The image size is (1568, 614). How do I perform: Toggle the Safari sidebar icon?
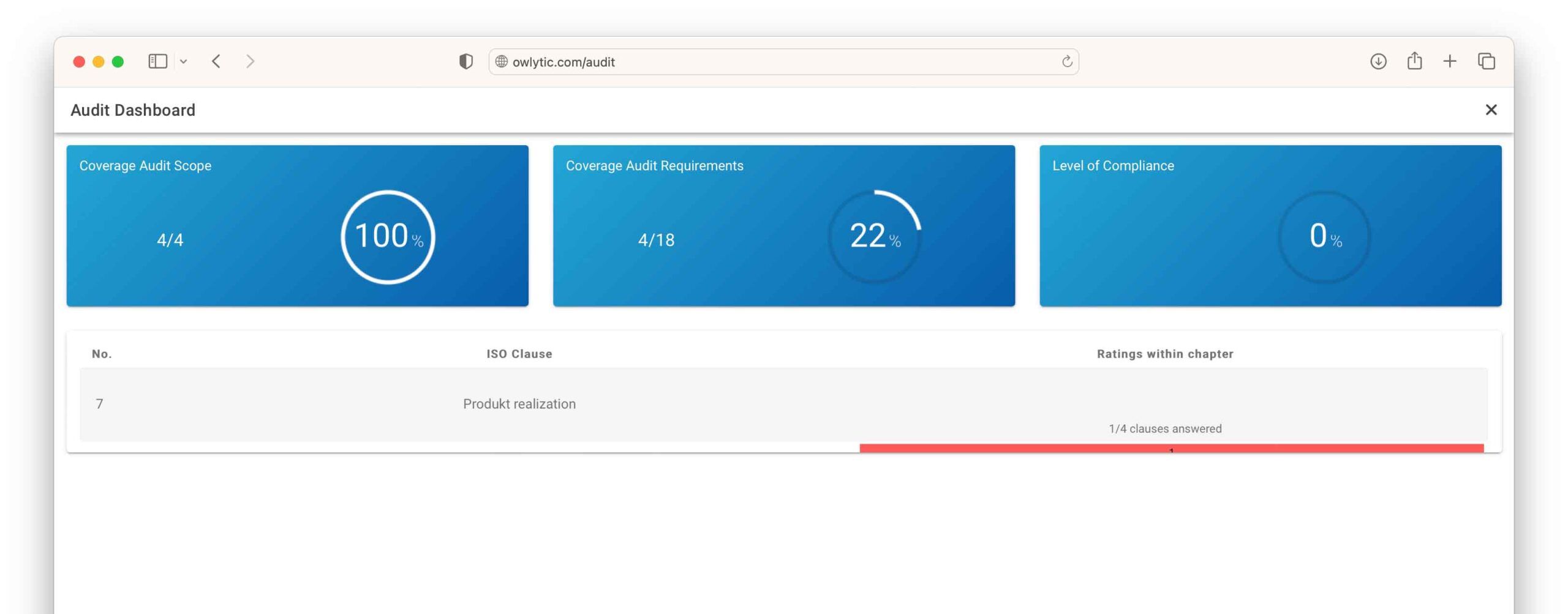coord(157,61)
